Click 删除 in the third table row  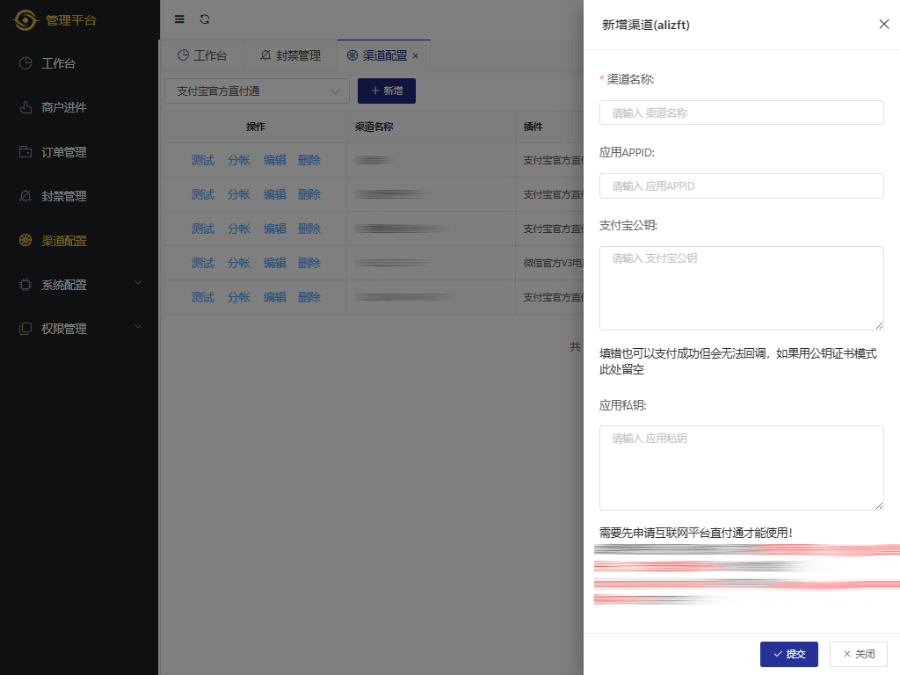309,228
